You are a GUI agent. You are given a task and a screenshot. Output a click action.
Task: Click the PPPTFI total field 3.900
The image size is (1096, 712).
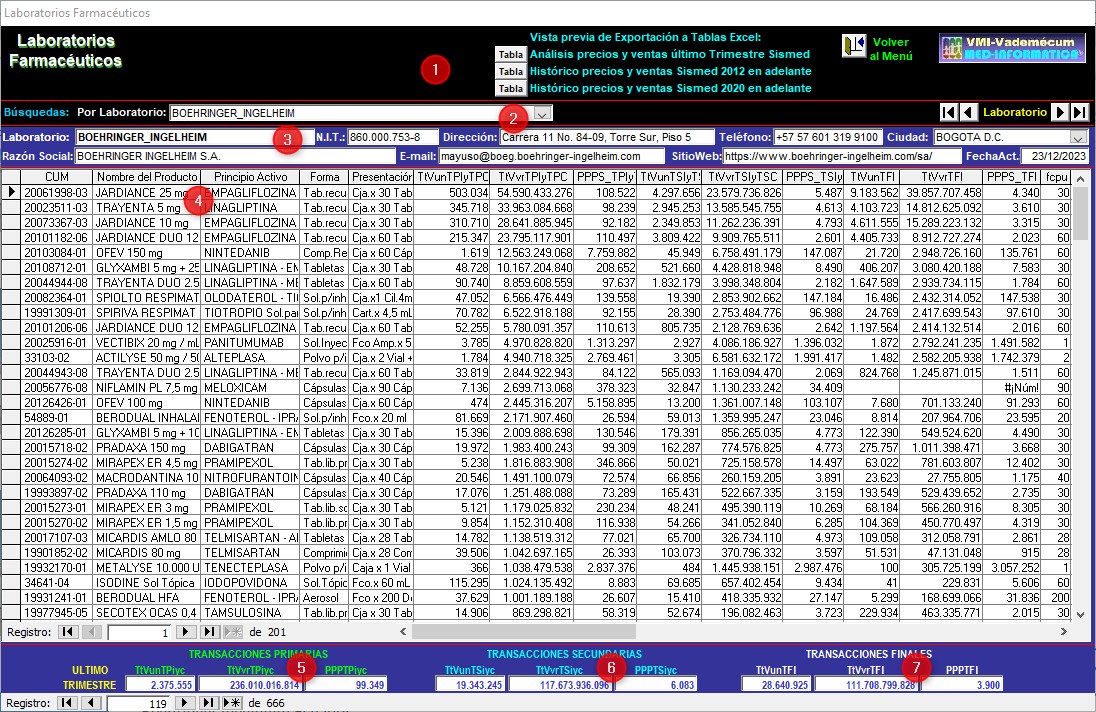[961, 685]
